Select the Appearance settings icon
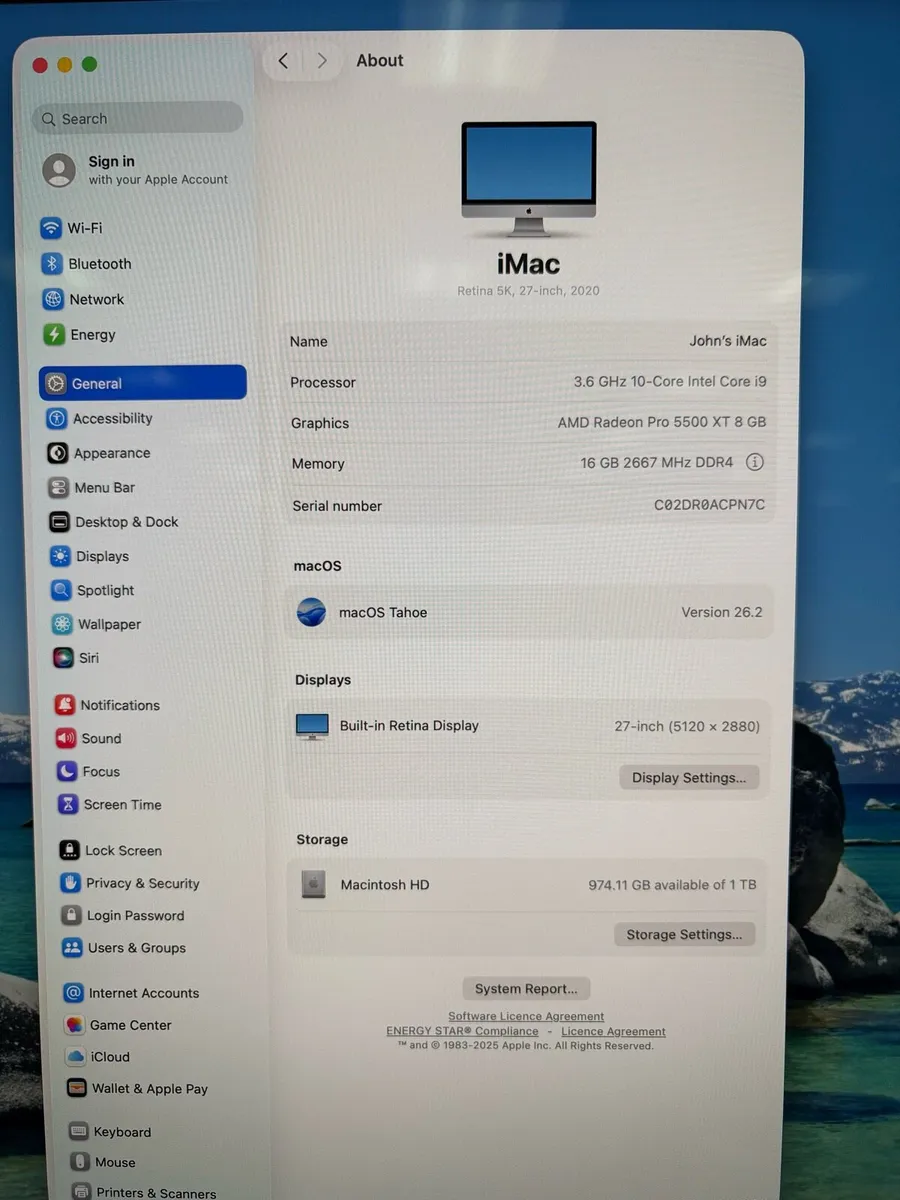 pyautogui.click(x=58, y=453)
